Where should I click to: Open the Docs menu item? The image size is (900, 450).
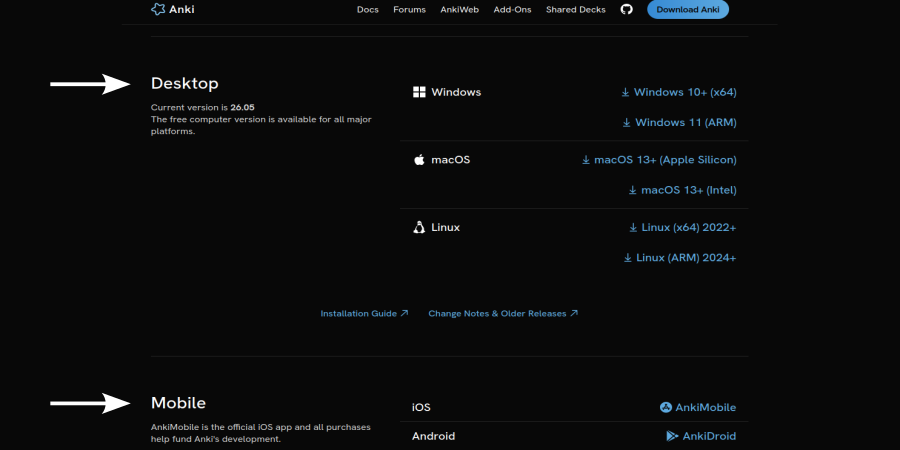click(367, 10)
